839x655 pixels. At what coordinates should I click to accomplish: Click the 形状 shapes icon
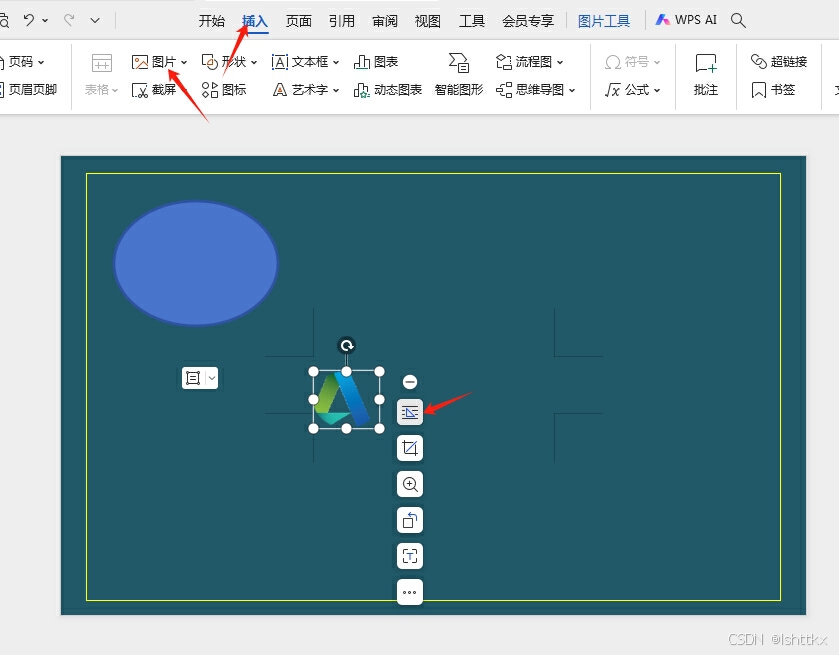pyautogui.click(x=210, y=62)
